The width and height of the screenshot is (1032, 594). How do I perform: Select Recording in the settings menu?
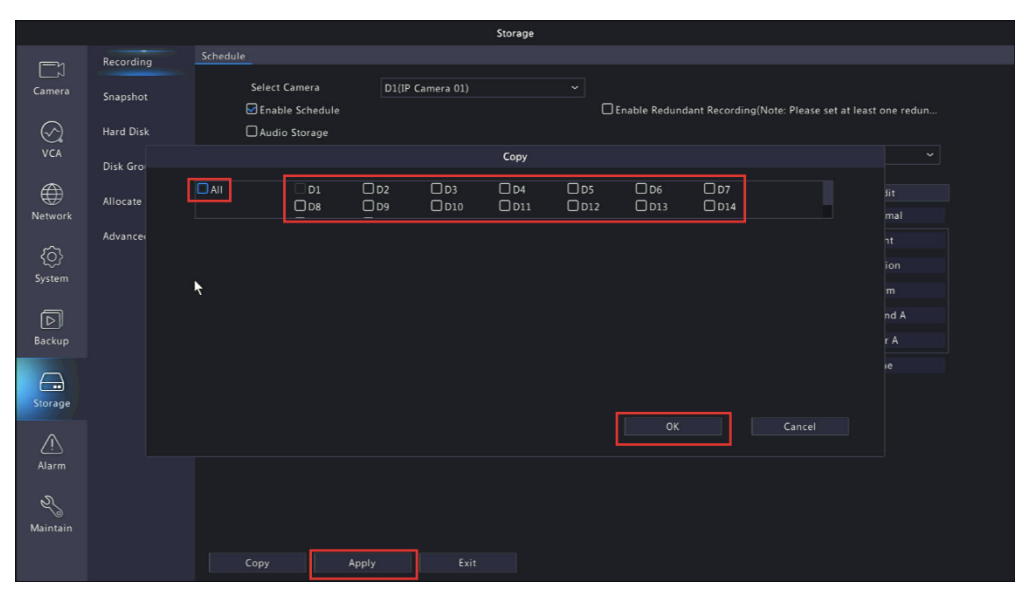tap(126, 60)
